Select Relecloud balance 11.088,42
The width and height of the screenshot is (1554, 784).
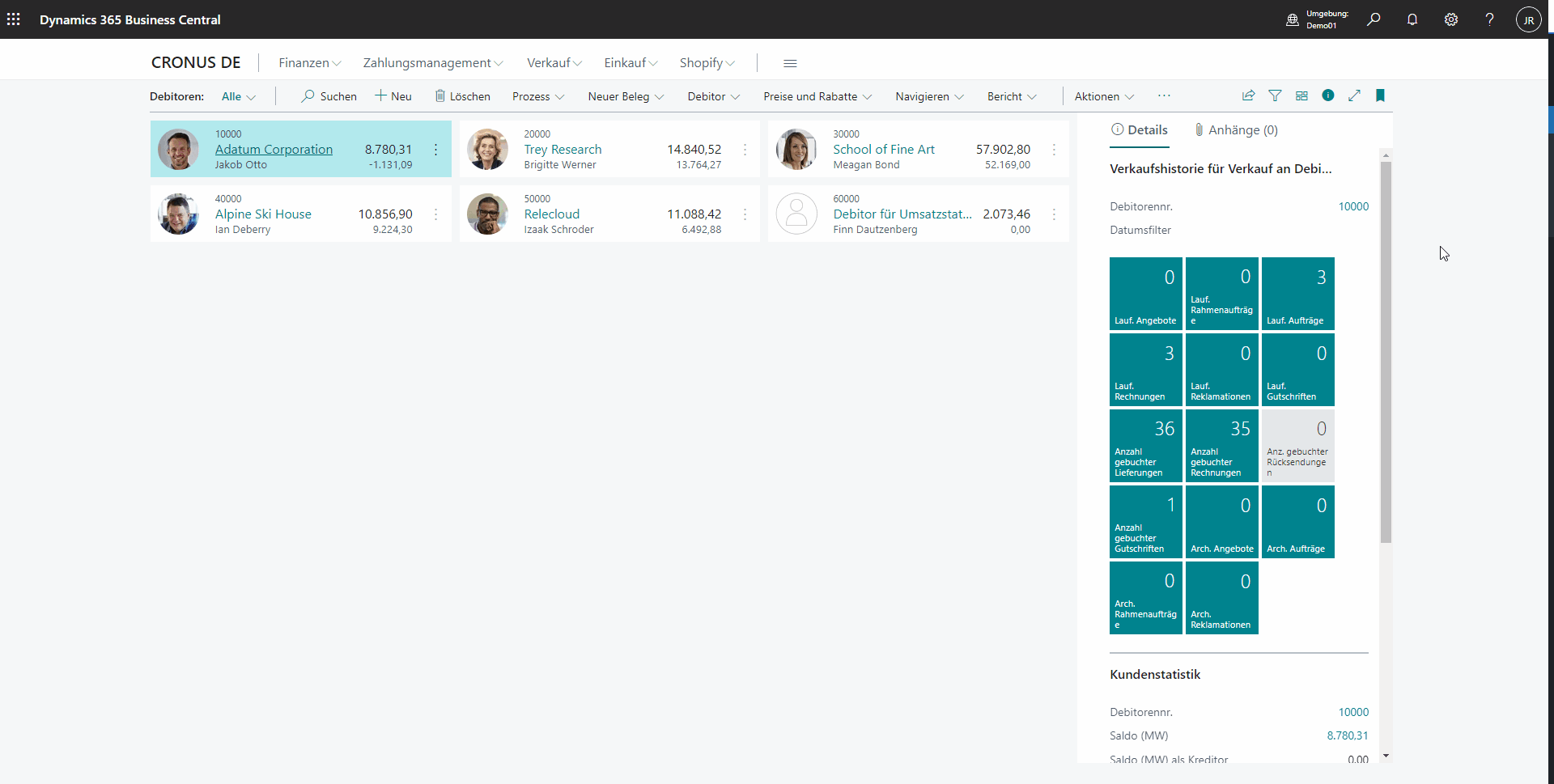(694, 214)
